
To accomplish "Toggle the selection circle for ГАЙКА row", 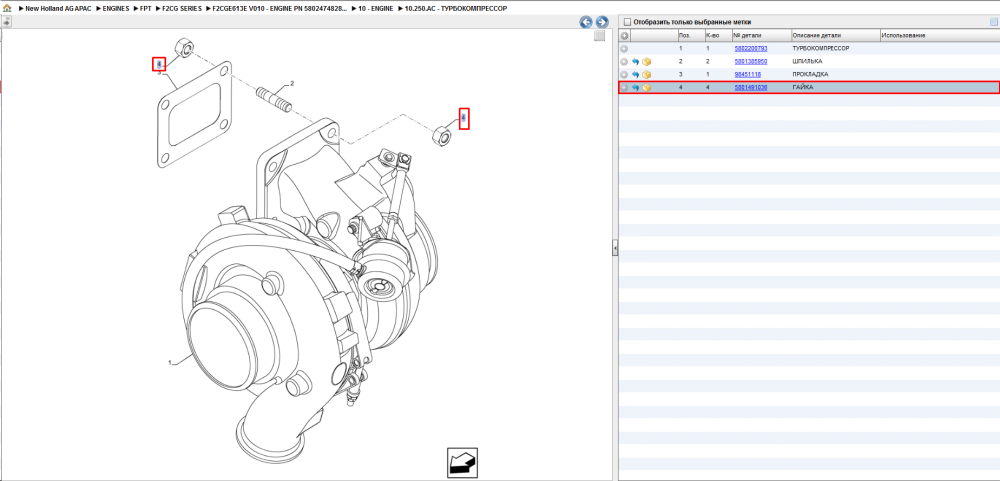I will pos(624,87).
